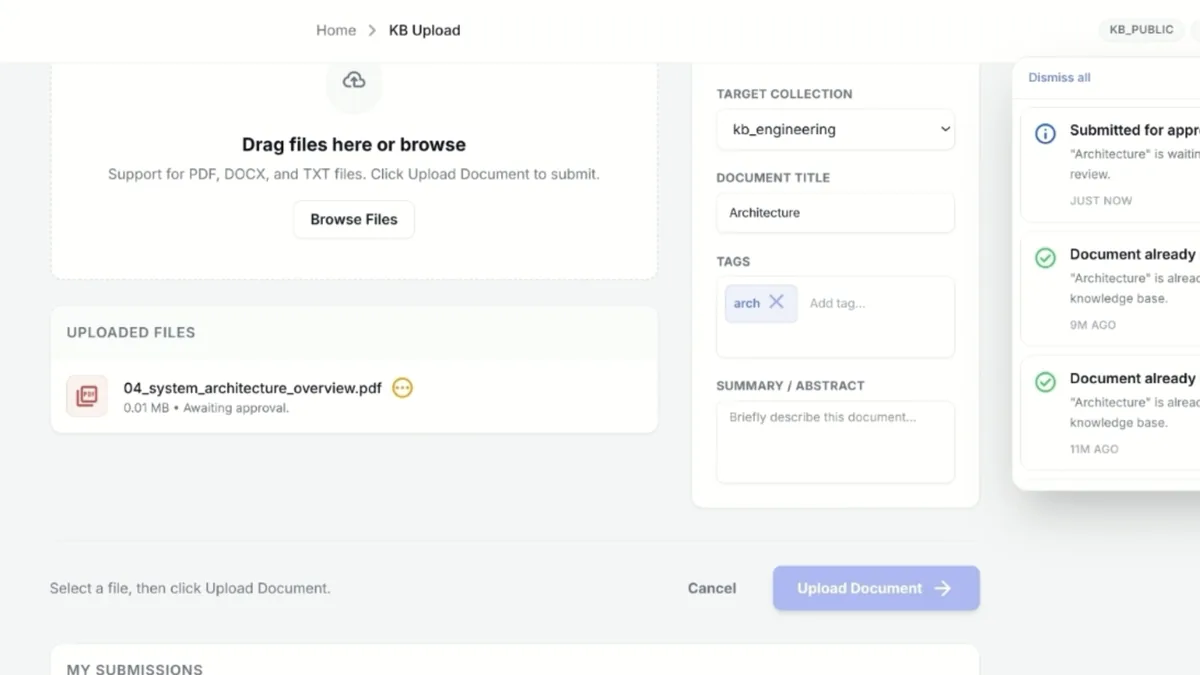This screenshot has height=675, width=1200.
Task: Click Browse Files button
Action: coord(354,219)
